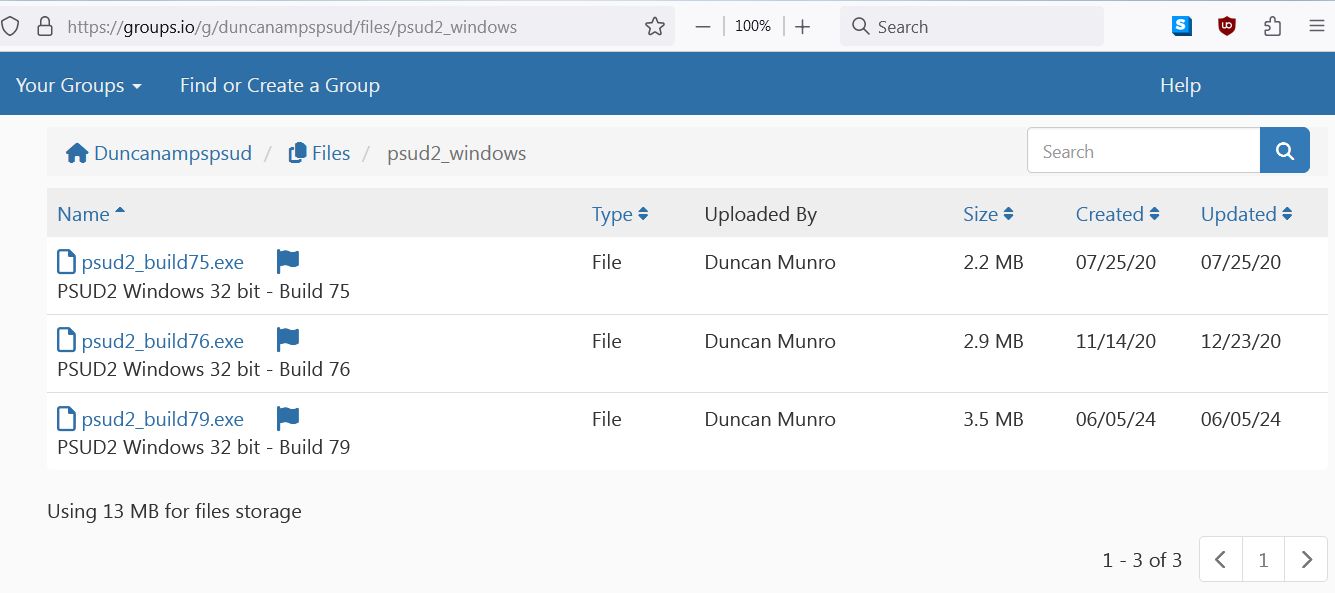Open the Help menu item
The image size is (1335, 593).
click(x=1180, y=86)
